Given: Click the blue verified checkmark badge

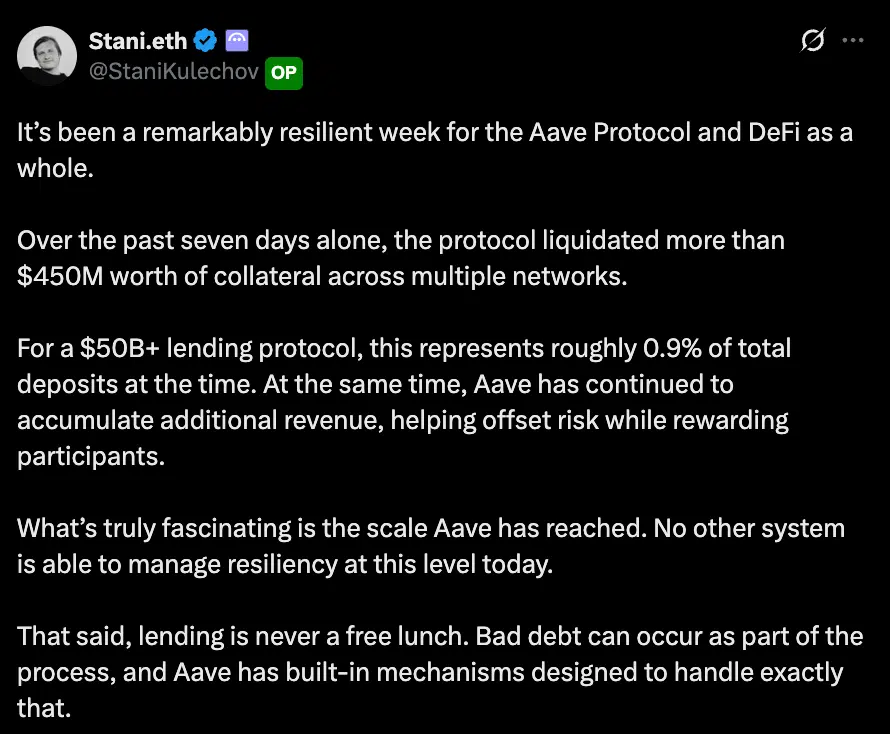Looking at the screenshot, I should coord(206,41).
